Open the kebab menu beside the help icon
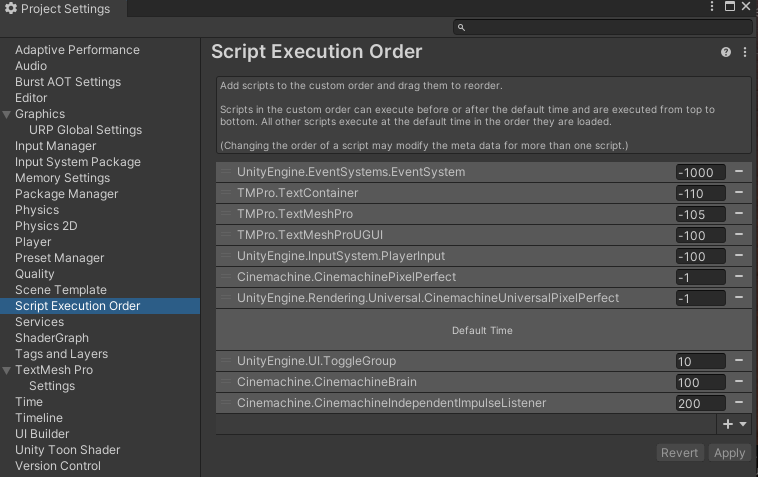Screen dimensions: 758x477 tap(744, 52)
